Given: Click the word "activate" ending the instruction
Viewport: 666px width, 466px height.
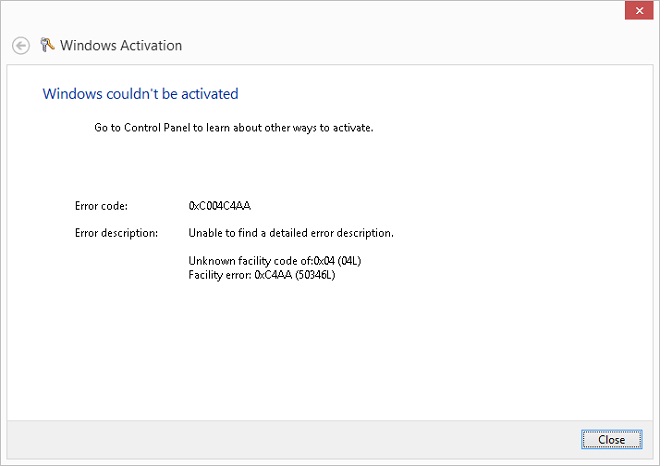Looking at the screenshot, I should pos(351,128).
